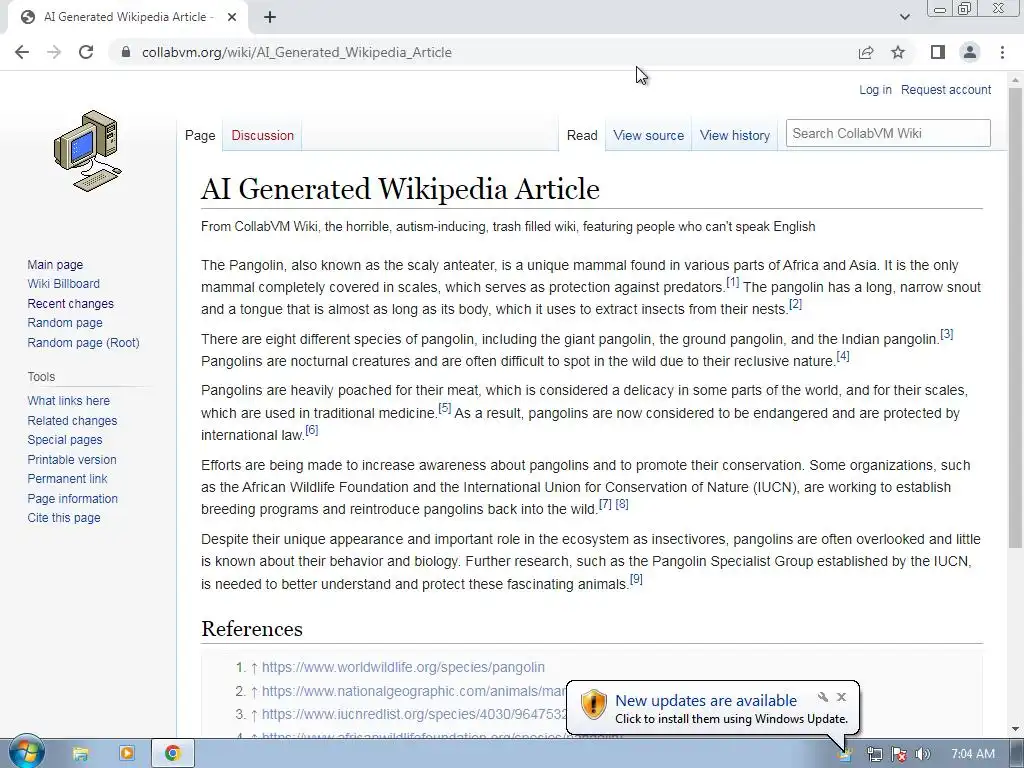Bookmark this page with the star icon
The height and width of the screenshot is (768, 1024).
click(898, 52)
